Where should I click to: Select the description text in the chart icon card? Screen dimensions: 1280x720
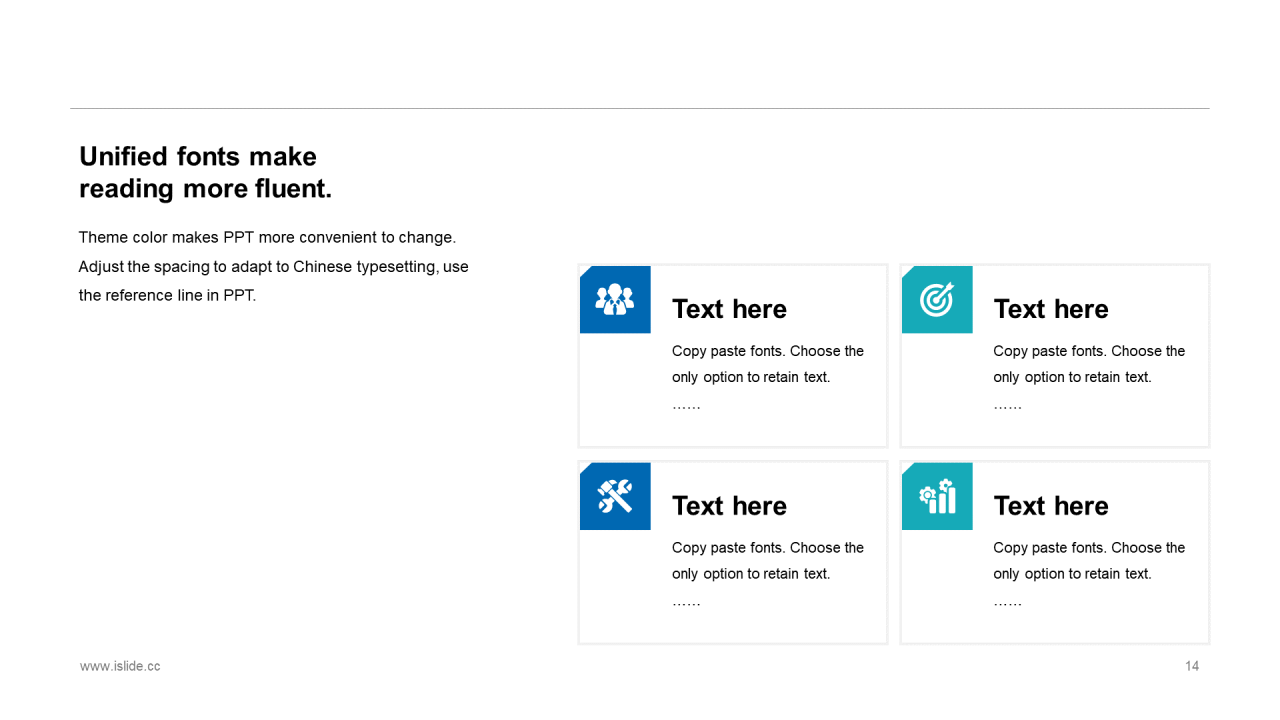(x=1088, y=561)
